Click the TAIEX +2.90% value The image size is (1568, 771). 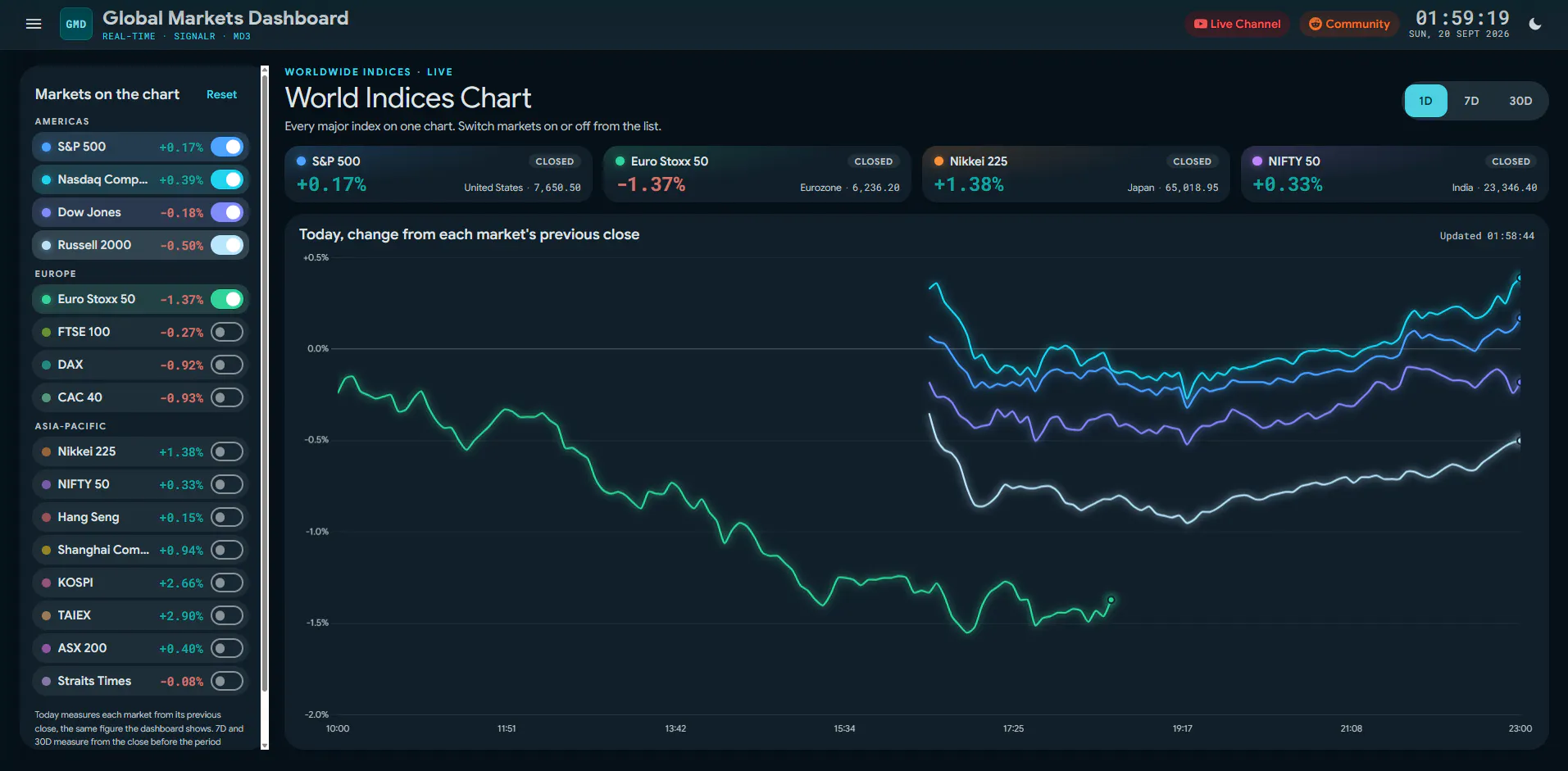pos(181,616)
